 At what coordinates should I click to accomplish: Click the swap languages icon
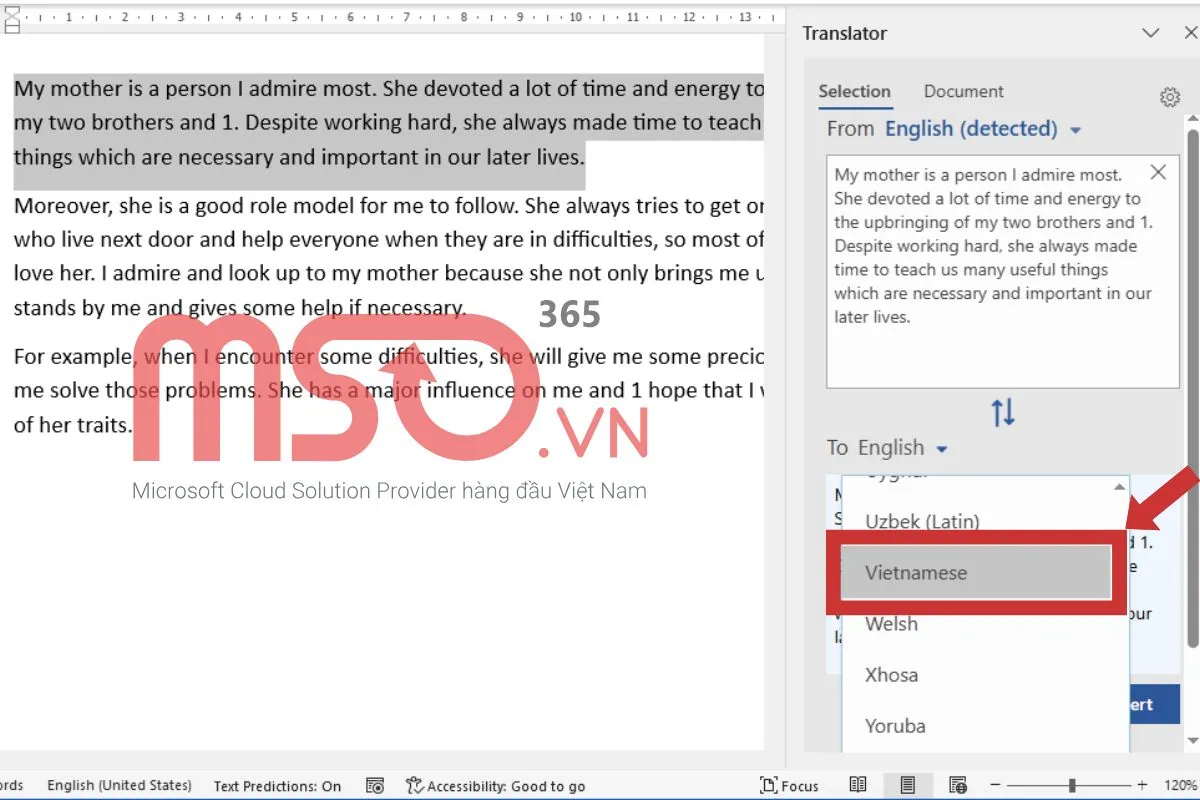(1003, 412)
